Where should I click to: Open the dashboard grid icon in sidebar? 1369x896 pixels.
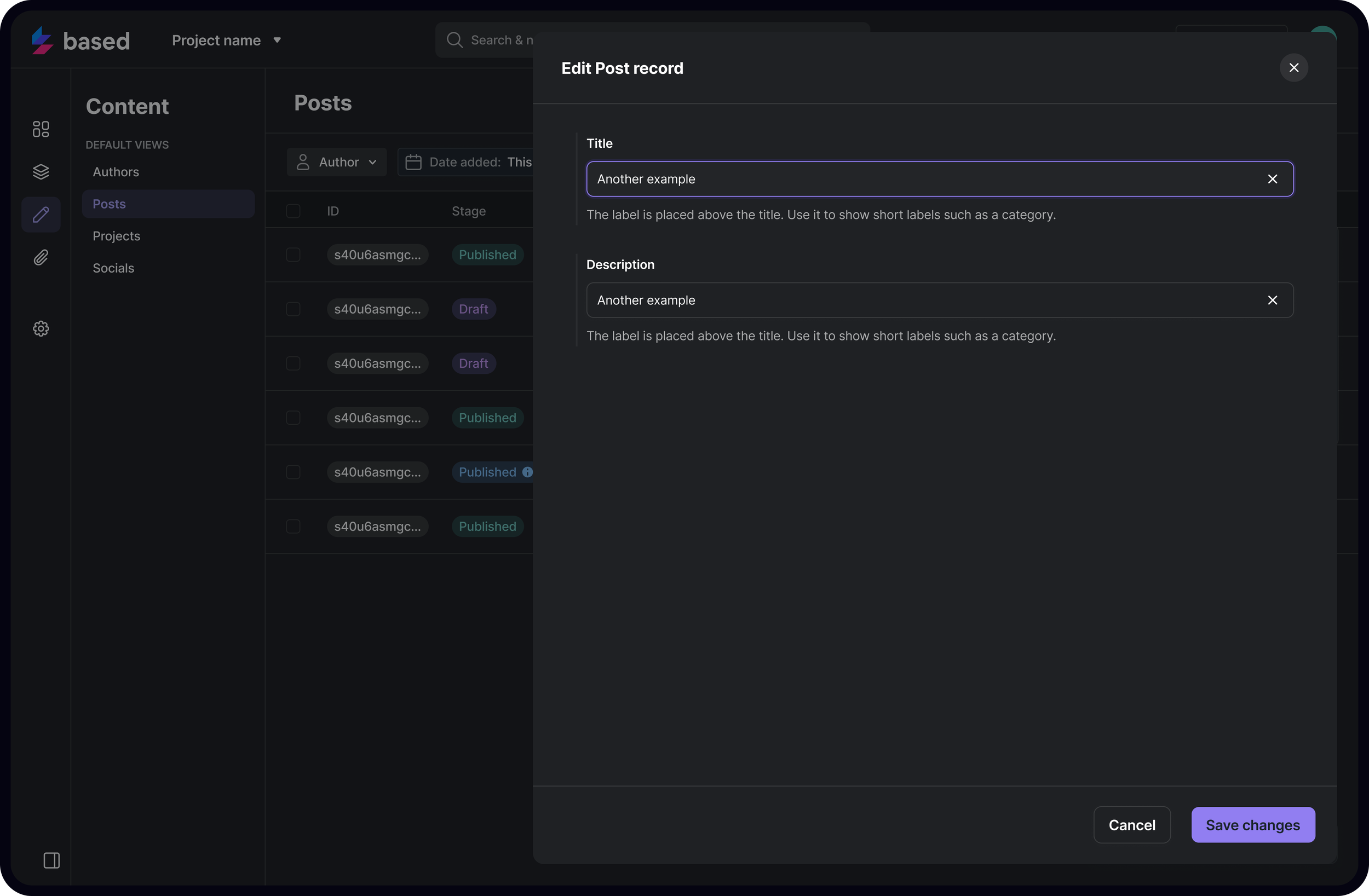(41, 129)
